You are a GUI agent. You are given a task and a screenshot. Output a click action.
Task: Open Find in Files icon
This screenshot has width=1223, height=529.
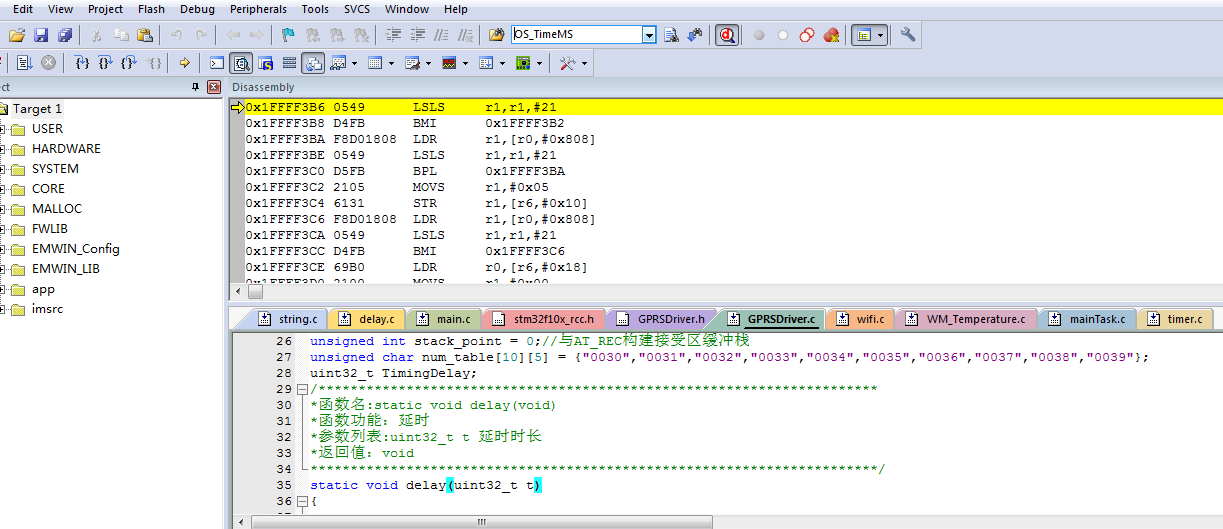coord(496,35)
